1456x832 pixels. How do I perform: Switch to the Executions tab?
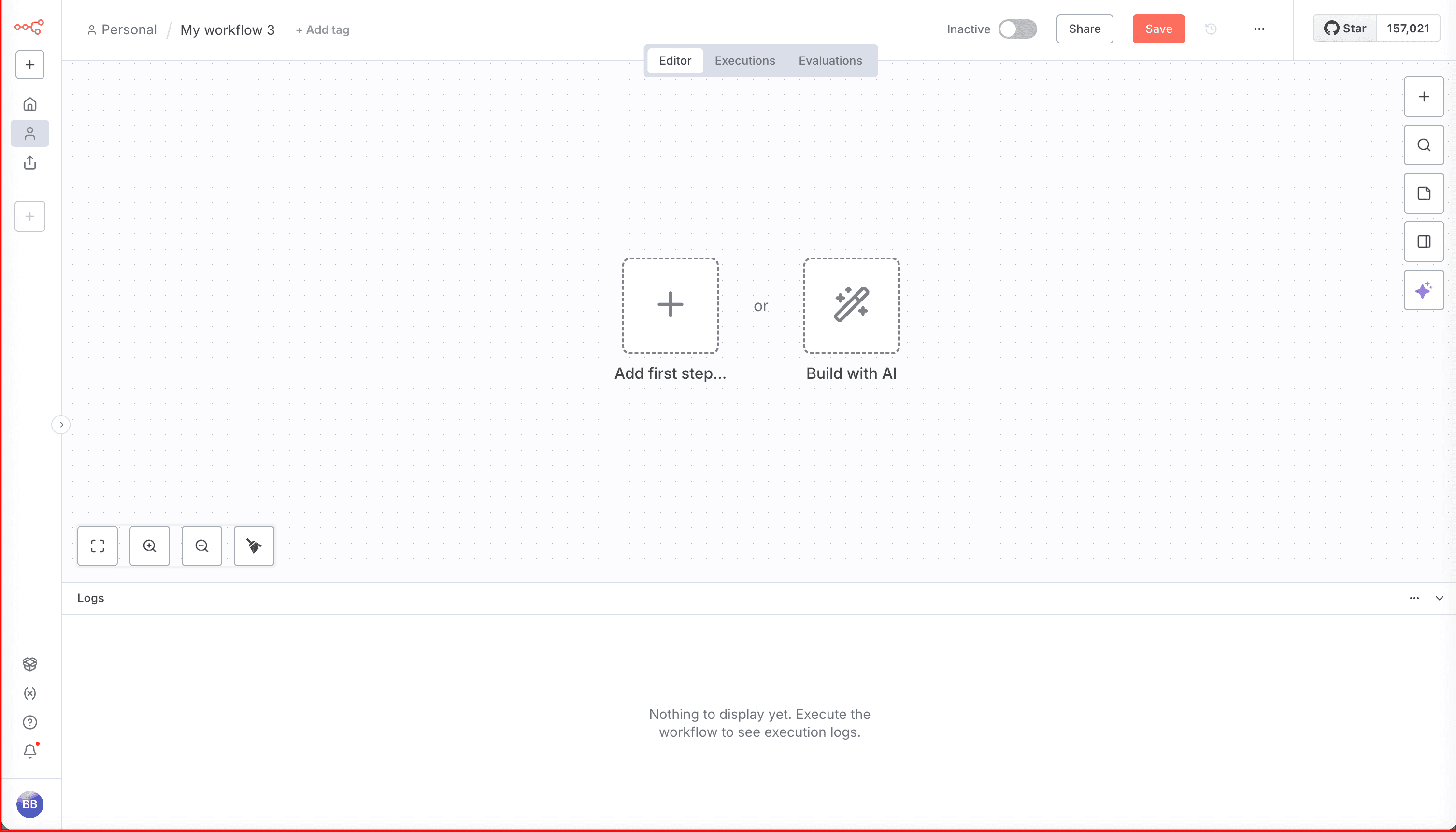click(744, 60)
